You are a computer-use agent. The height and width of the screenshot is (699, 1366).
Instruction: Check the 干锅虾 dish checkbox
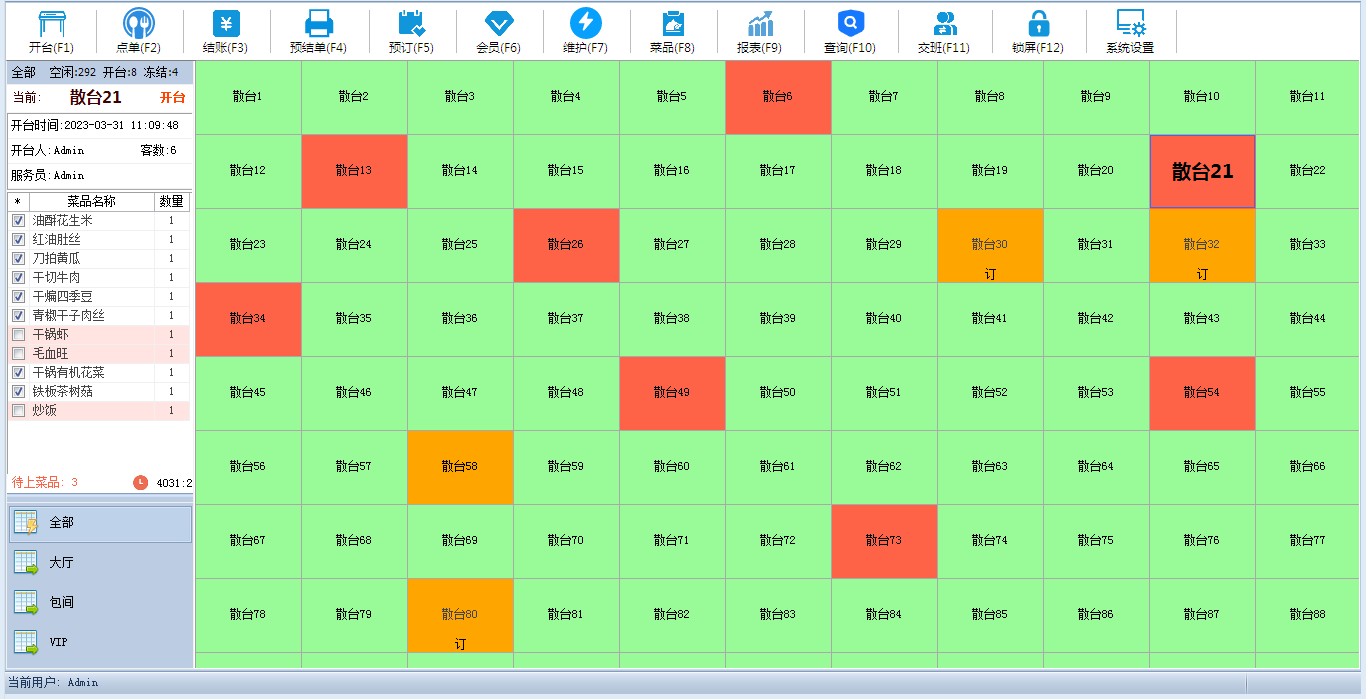pyautogui.click(x=18, y=334)
